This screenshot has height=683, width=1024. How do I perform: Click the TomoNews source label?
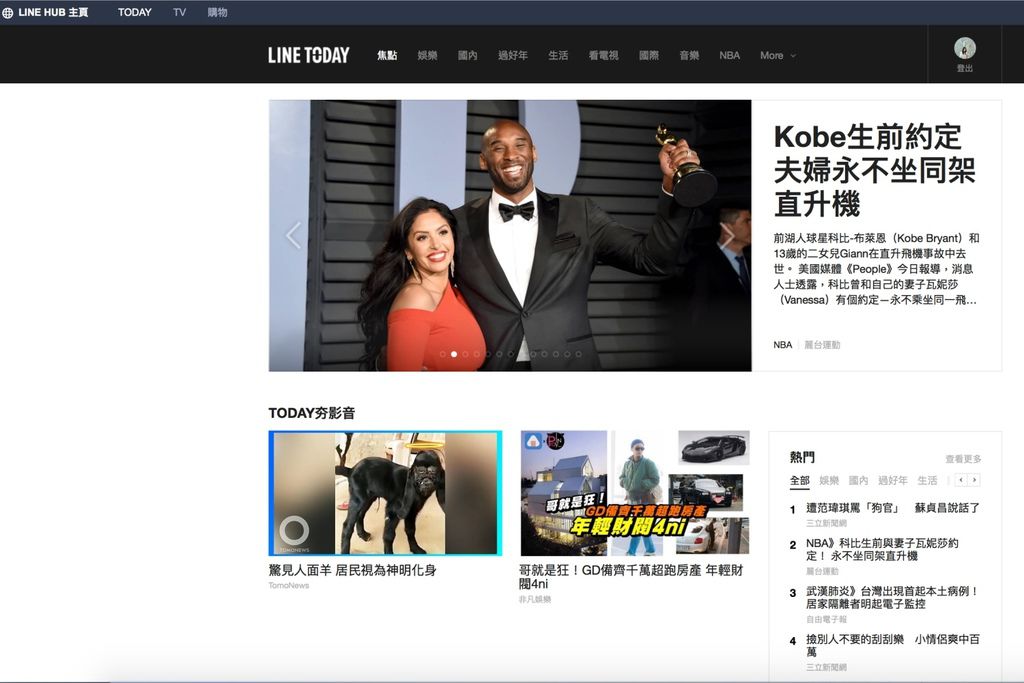[289, 585]
